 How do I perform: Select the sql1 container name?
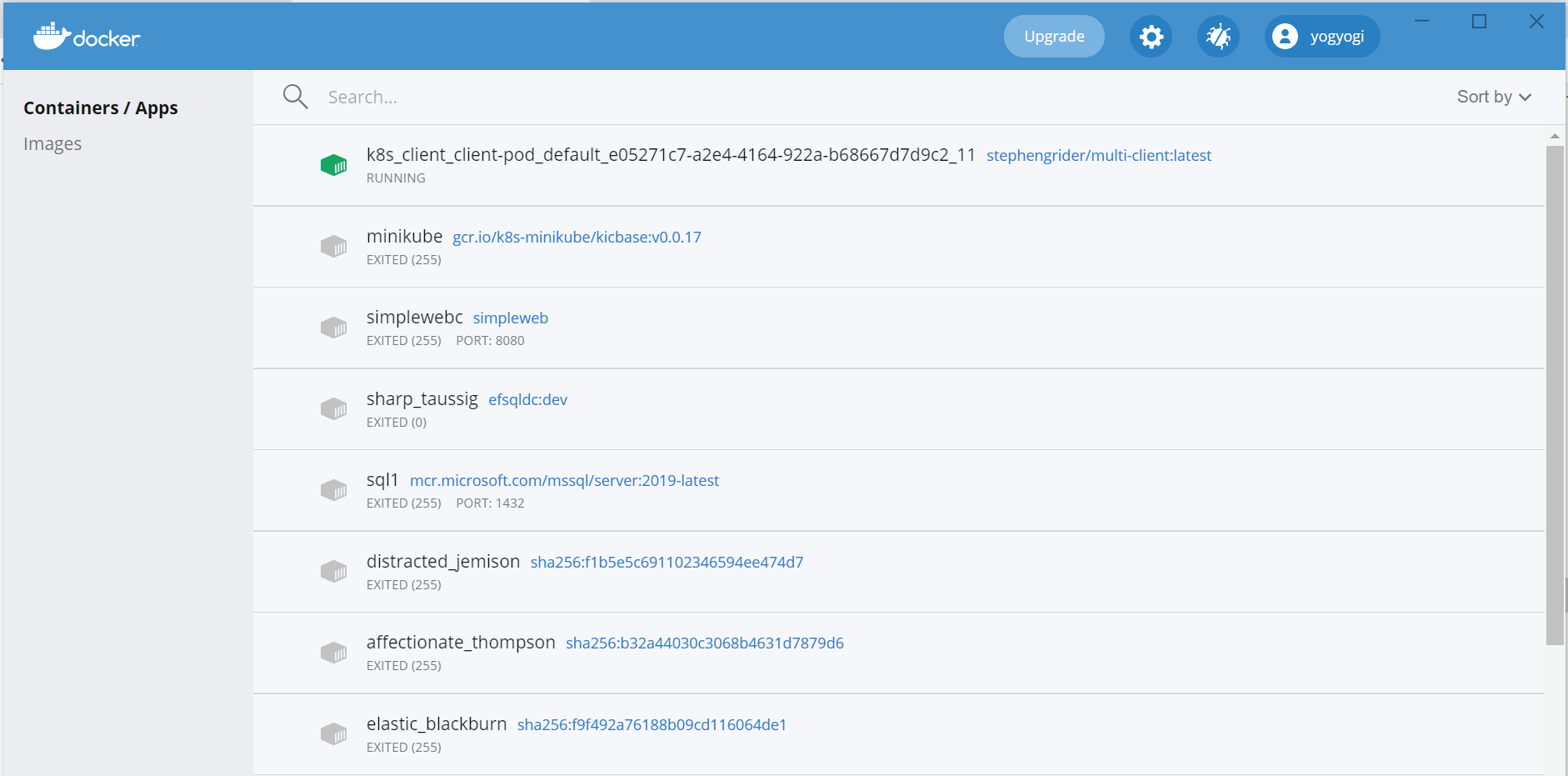pos(382,480)
